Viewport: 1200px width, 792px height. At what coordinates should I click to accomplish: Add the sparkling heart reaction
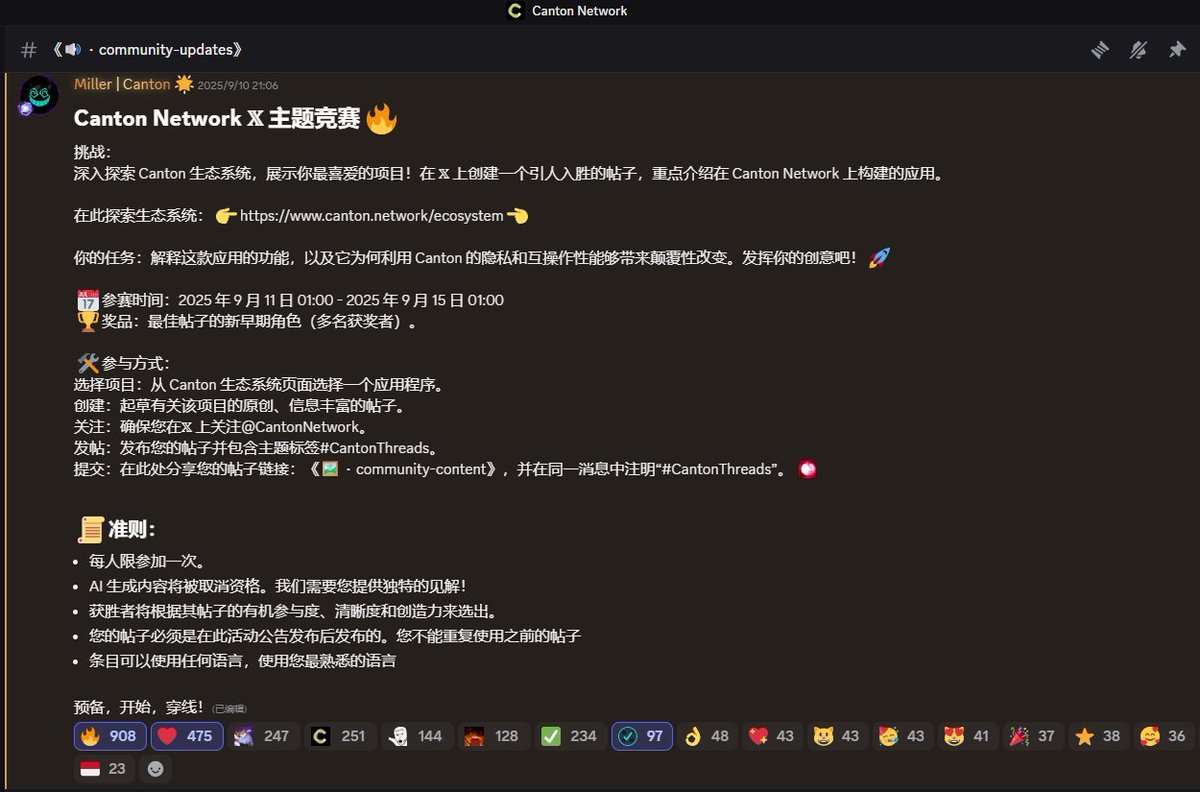(x=772, y=736)
